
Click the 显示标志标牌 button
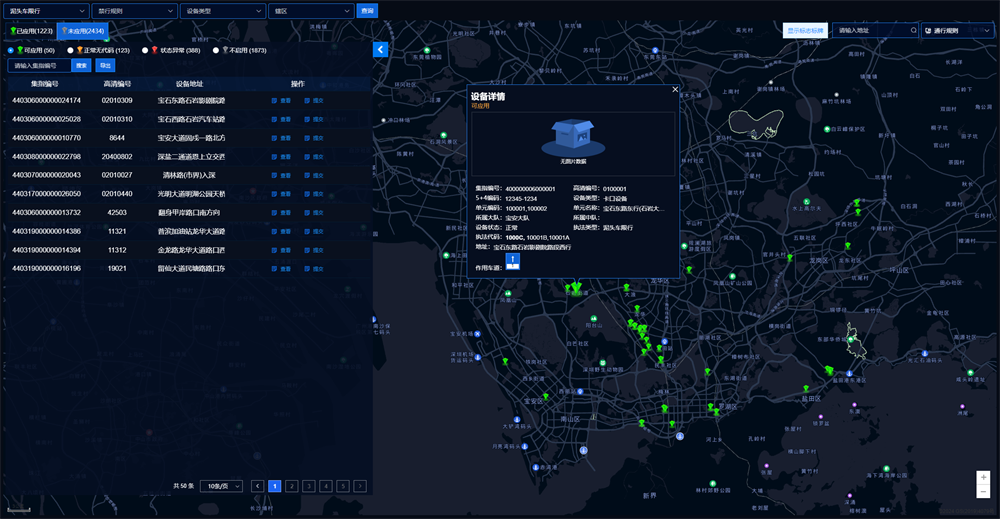[804, 31]
